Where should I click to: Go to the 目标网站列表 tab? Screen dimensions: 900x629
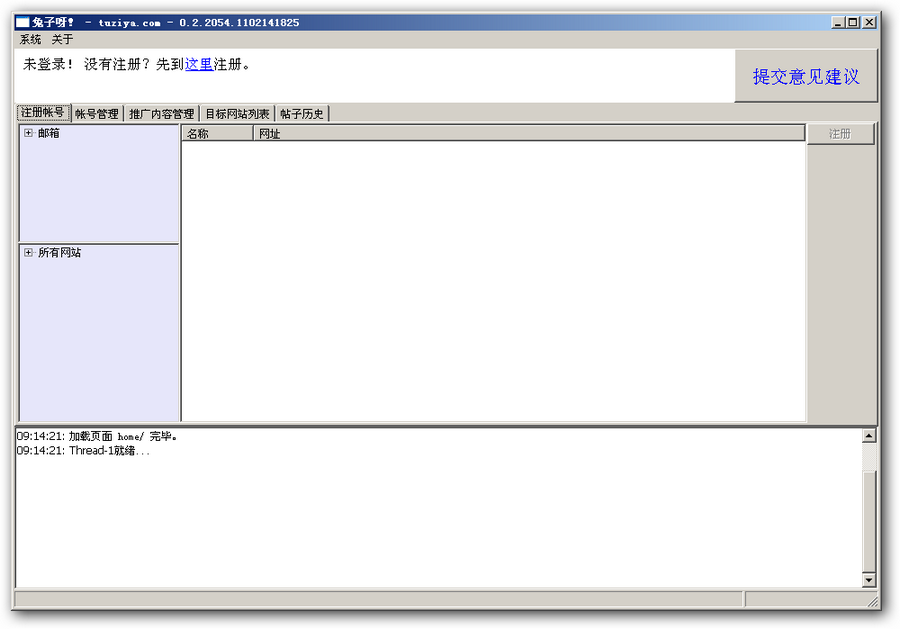237,114
